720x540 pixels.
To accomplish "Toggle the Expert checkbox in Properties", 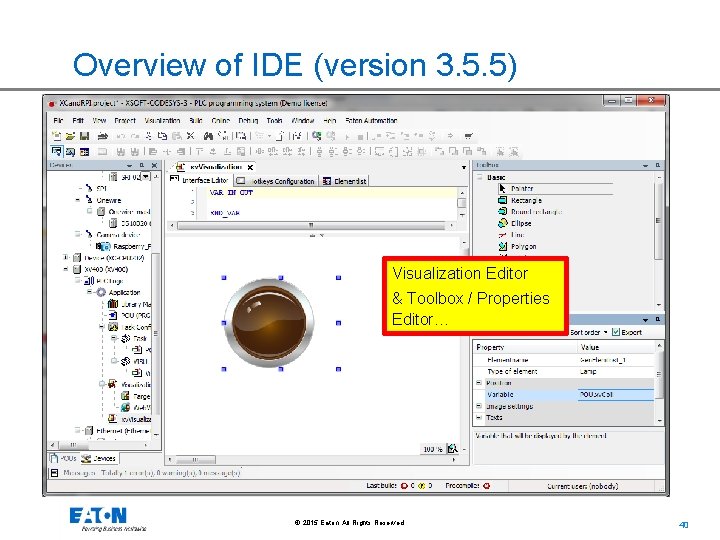I will [616, 332].
